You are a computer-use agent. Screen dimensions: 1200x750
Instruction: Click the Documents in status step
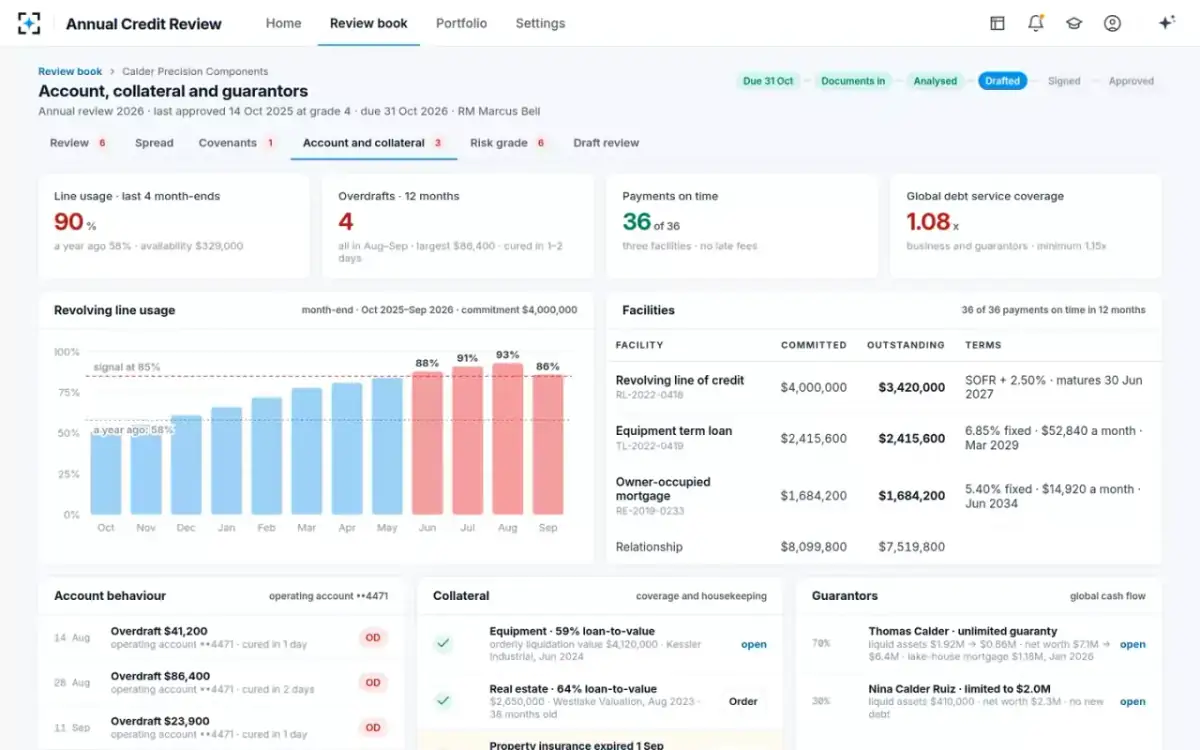point(853,81)
